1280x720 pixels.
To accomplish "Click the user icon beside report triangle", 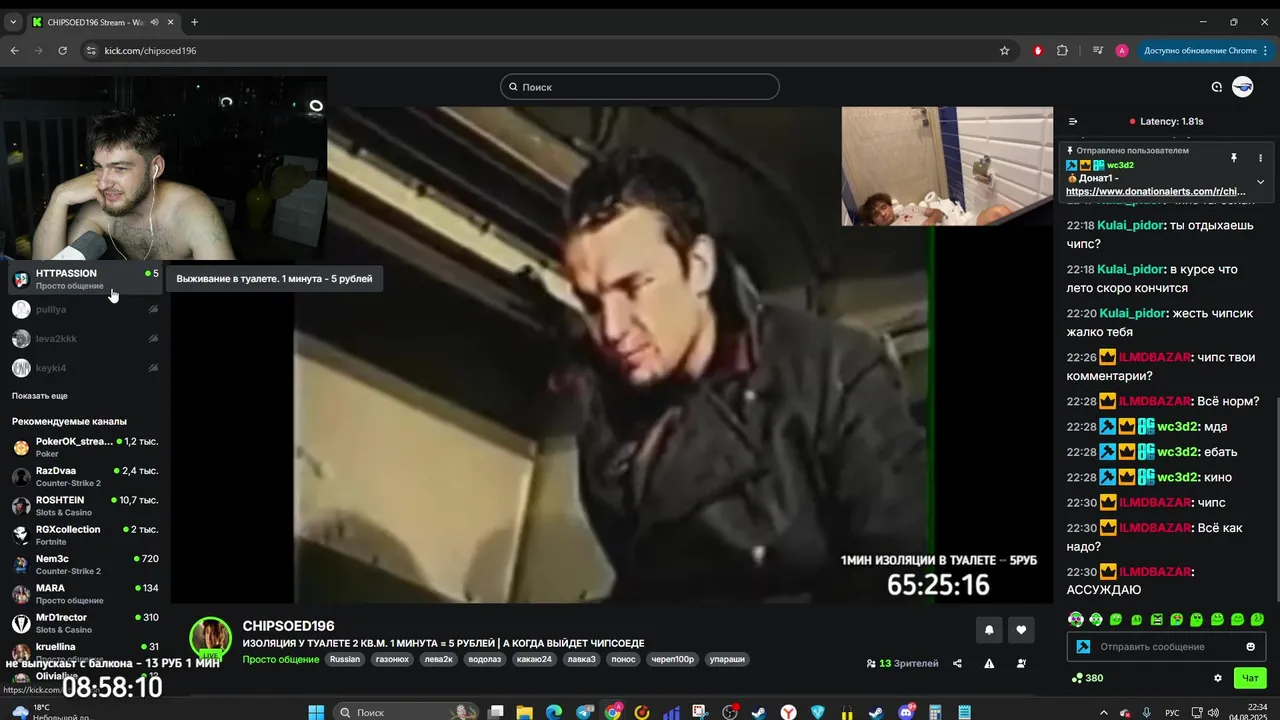I will click(x=1021, y=663).
